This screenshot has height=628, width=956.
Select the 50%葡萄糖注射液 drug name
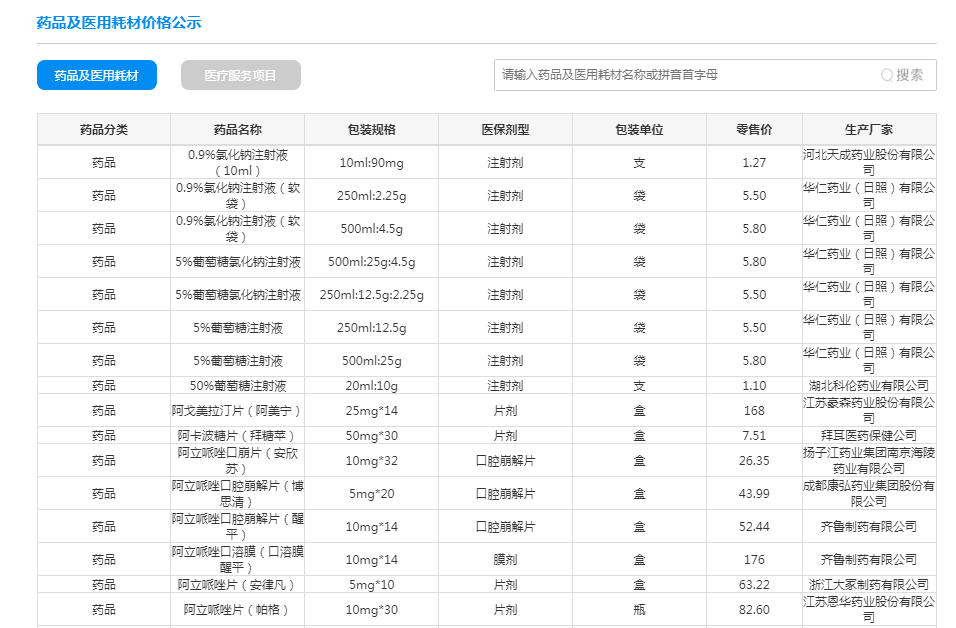(238, 385)
